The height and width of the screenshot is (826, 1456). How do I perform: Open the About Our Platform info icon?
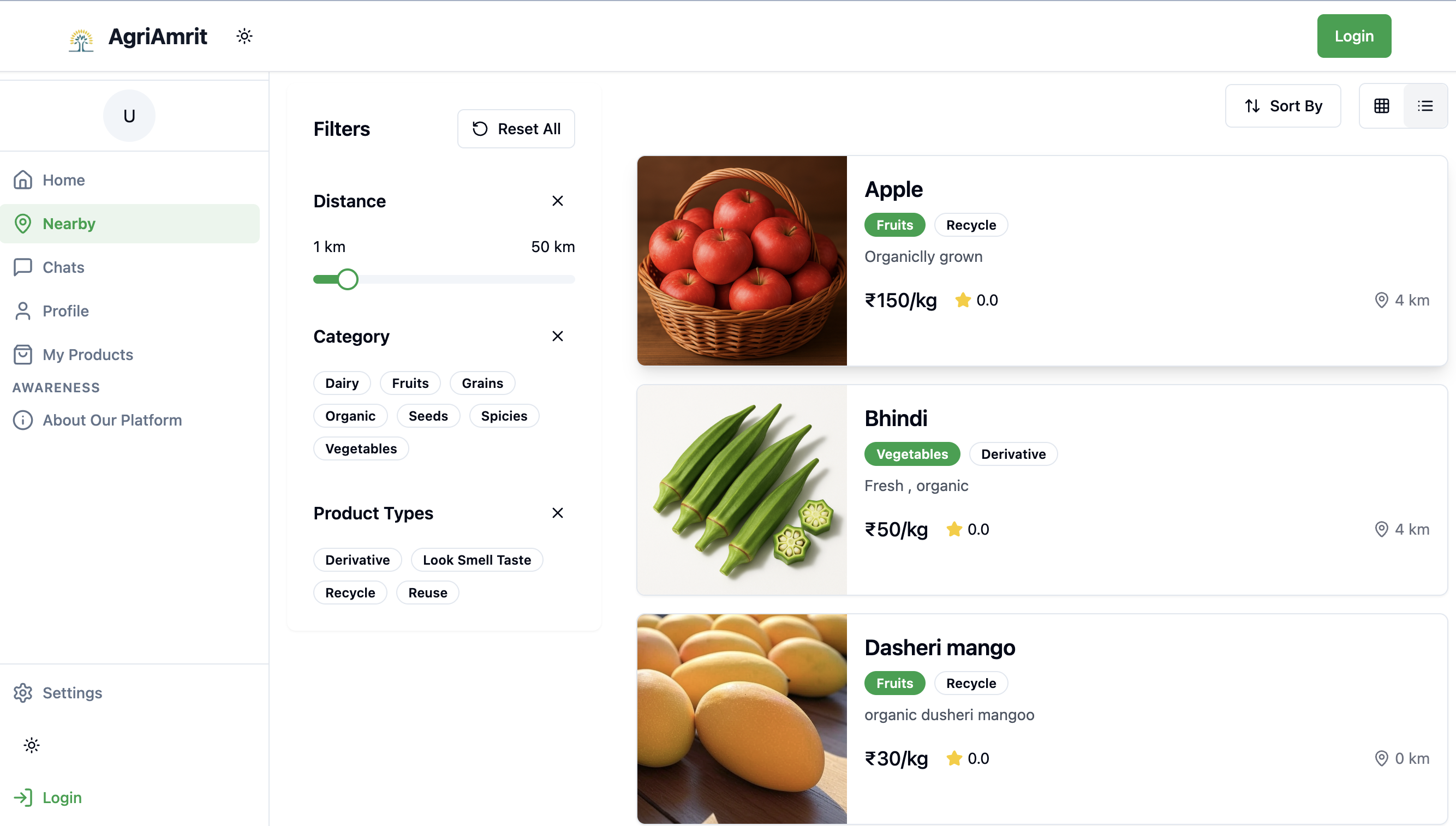(x=23, y=420)
